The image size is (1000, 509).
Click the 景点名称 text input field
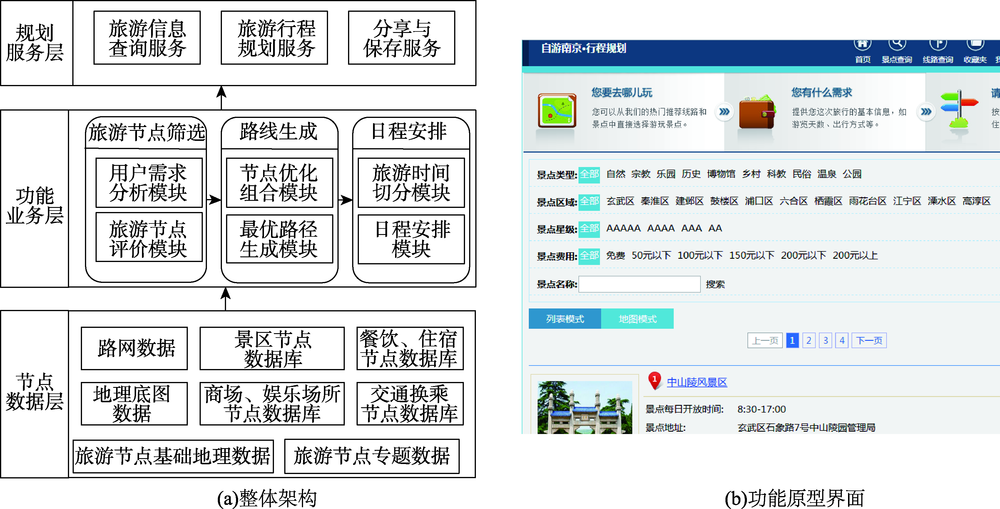[639, 284]
